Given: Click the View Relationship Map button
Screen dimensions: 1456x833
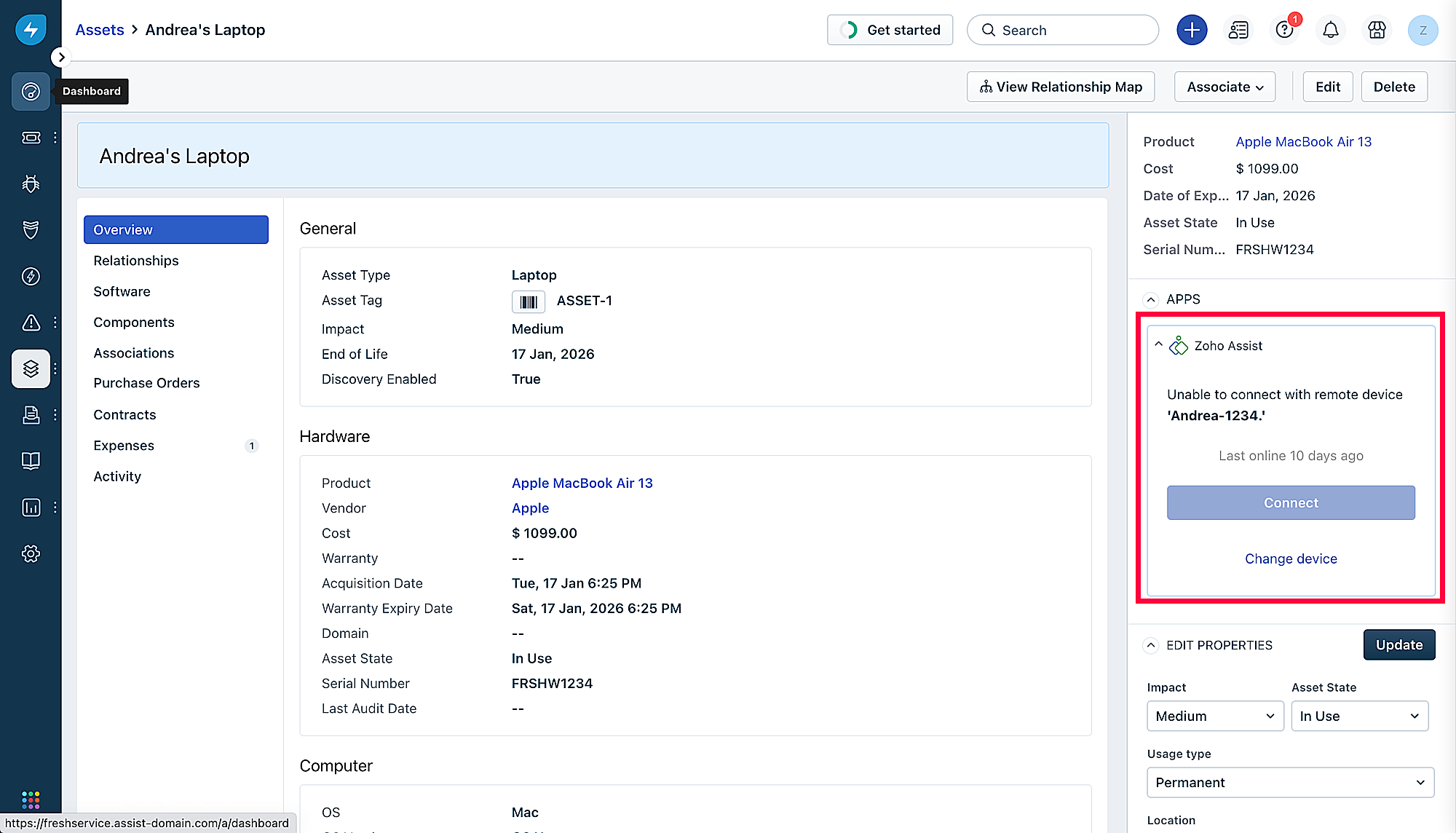Looking at the screenshot, I should (1060, 87).
